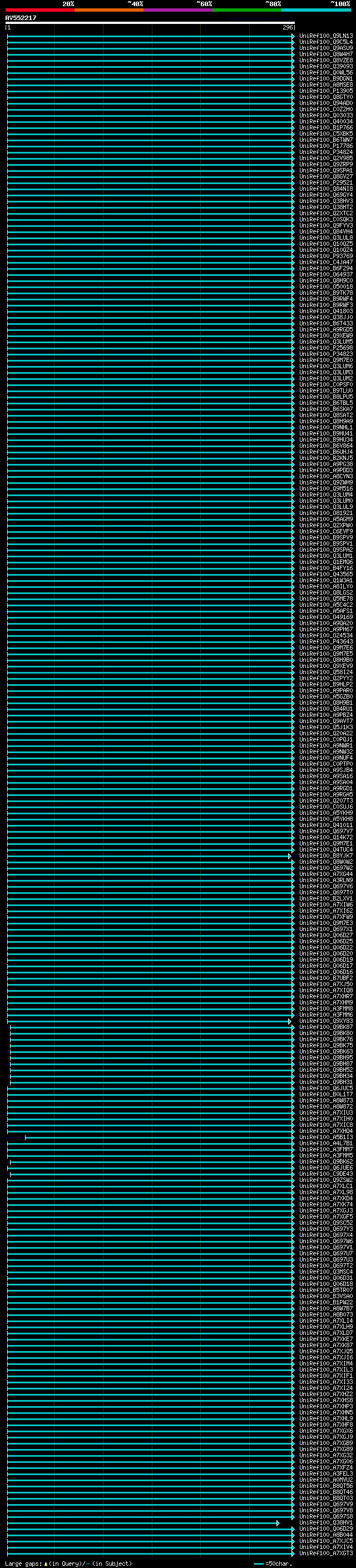The width and height of the screenshot is (356, 1568).
Task: Select the label UniRef100_Q3MSC4
Action: coord(326,1272)
